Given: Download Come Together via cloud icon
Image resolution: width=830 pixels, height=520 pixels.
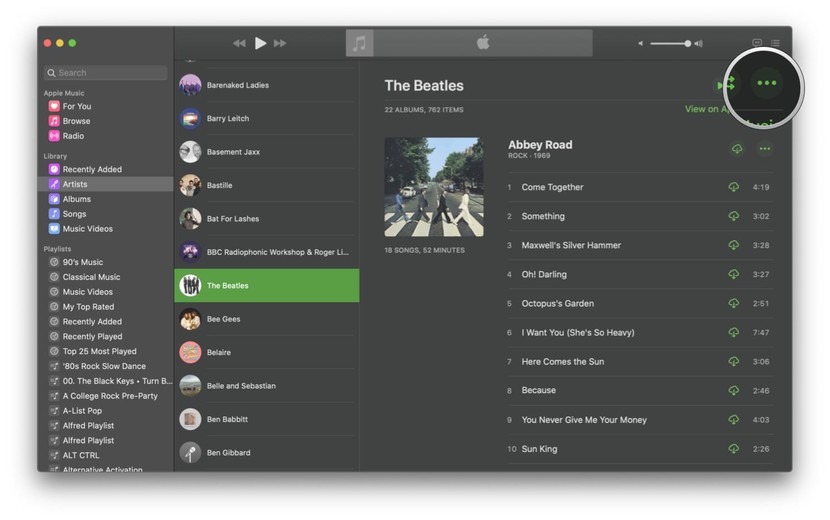Looking at the screenshot, I should pyautogui.click(x=733, y=187).
